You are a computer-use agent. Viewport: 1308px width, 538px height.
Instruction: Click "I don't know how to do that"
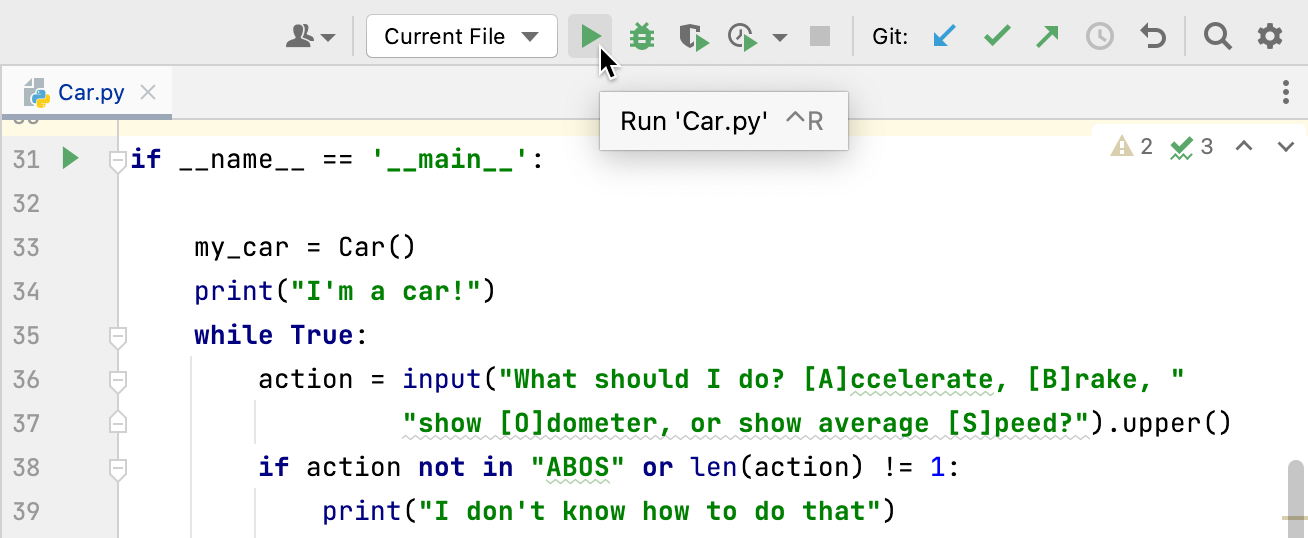pos(649,511)
